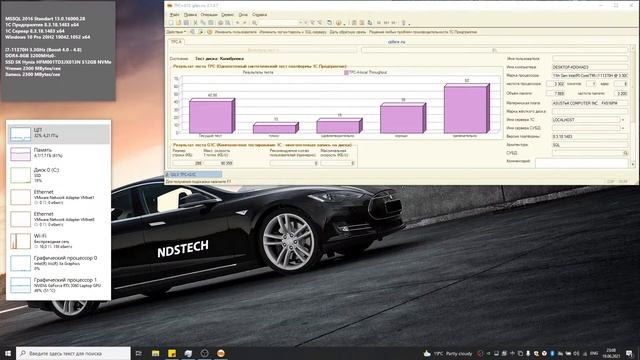Click the Марка процессора field
The height and width of the screenshot is (360, 640).
point(590,76)
